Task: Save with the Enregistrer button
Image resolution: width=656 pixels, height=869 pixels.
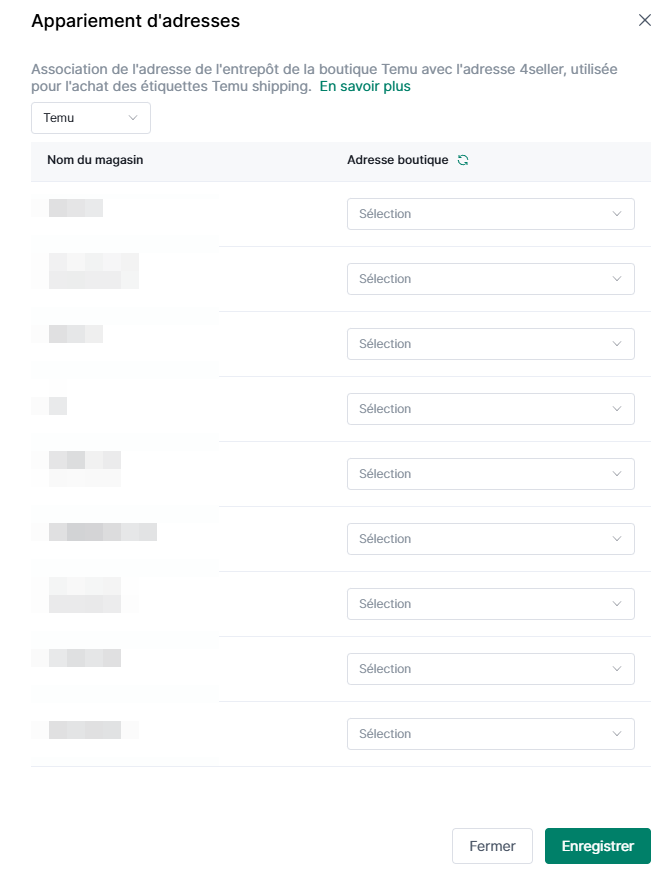Action: (x=597, y=846)
